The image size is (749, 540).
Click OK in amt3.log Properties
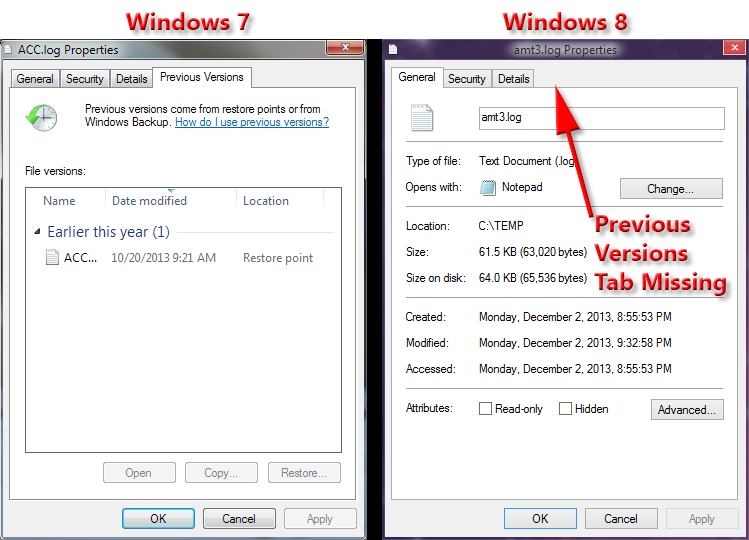click(540, 518)
